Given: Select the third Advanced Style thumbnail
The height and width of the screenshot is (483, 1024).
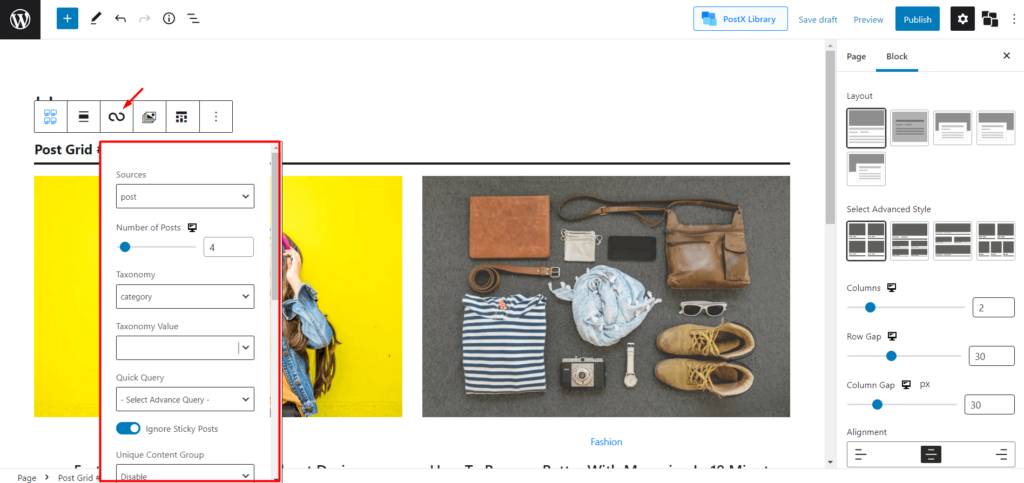Looking at the screenshot, I should pyautogui.click(x=952, y=241).
